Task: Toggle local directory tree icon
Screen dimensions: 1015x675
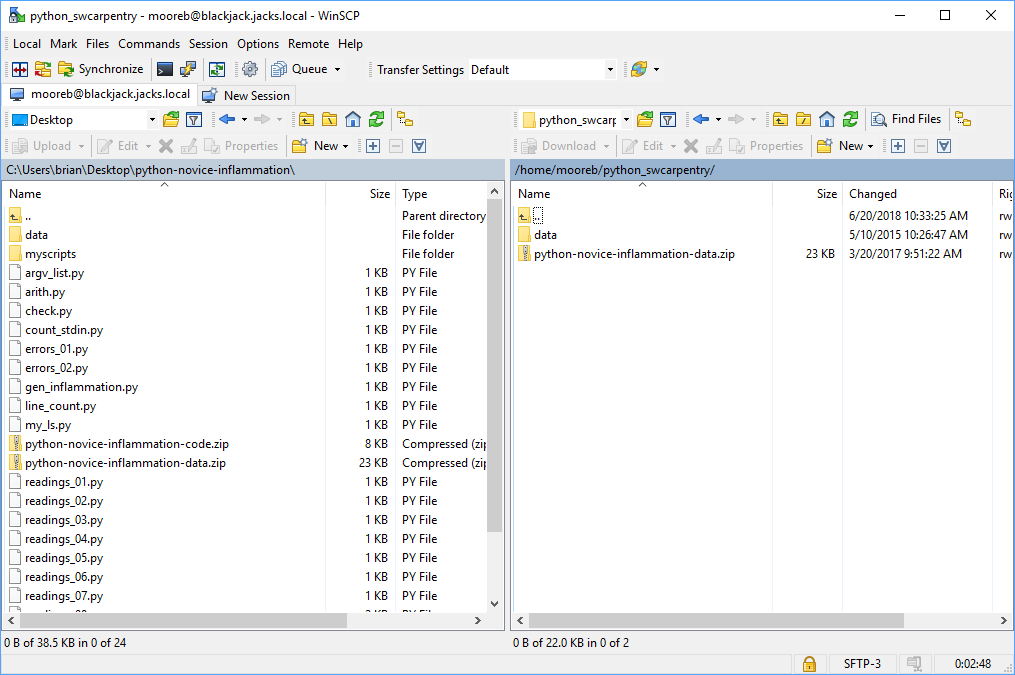Action: (405, 120)
